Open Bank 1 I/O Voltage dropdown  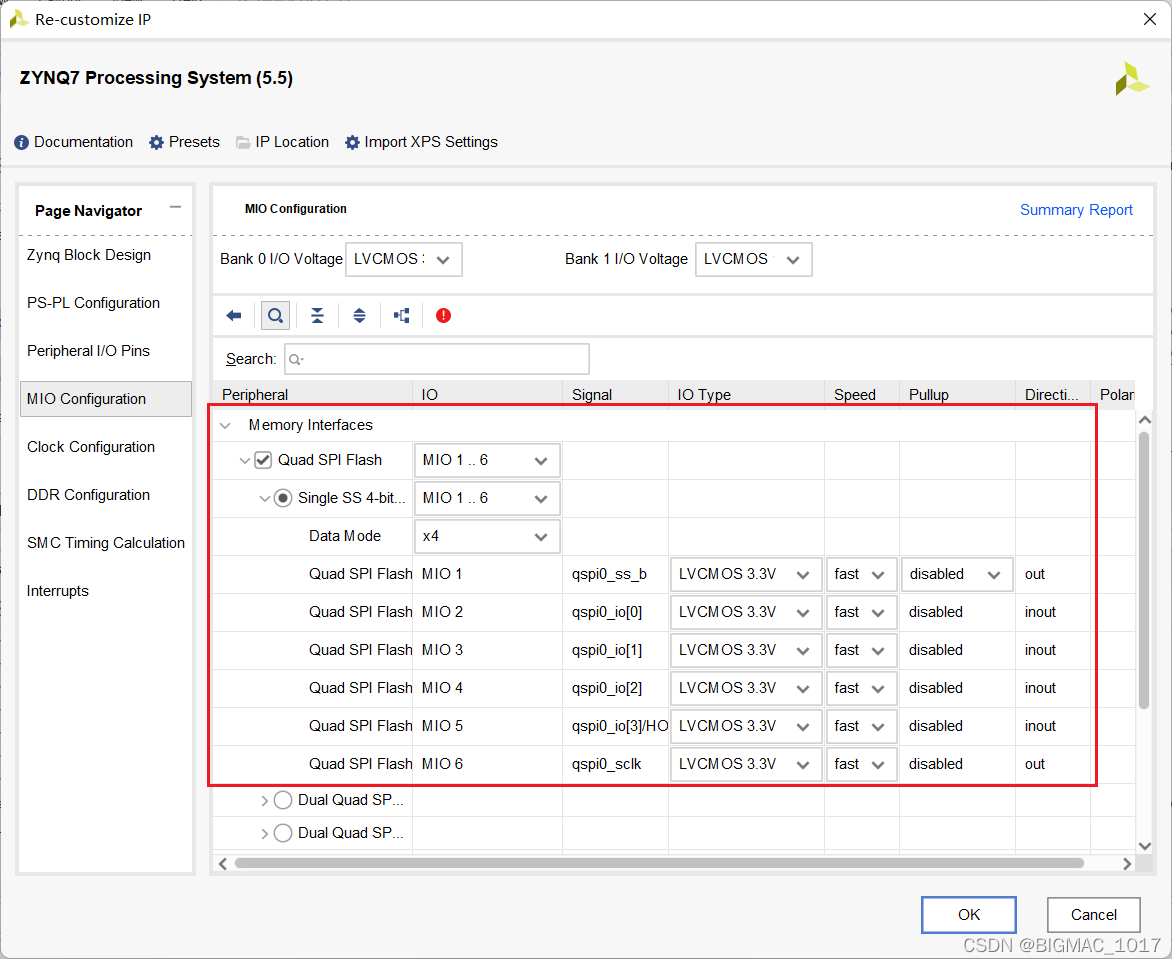point(756,260)
